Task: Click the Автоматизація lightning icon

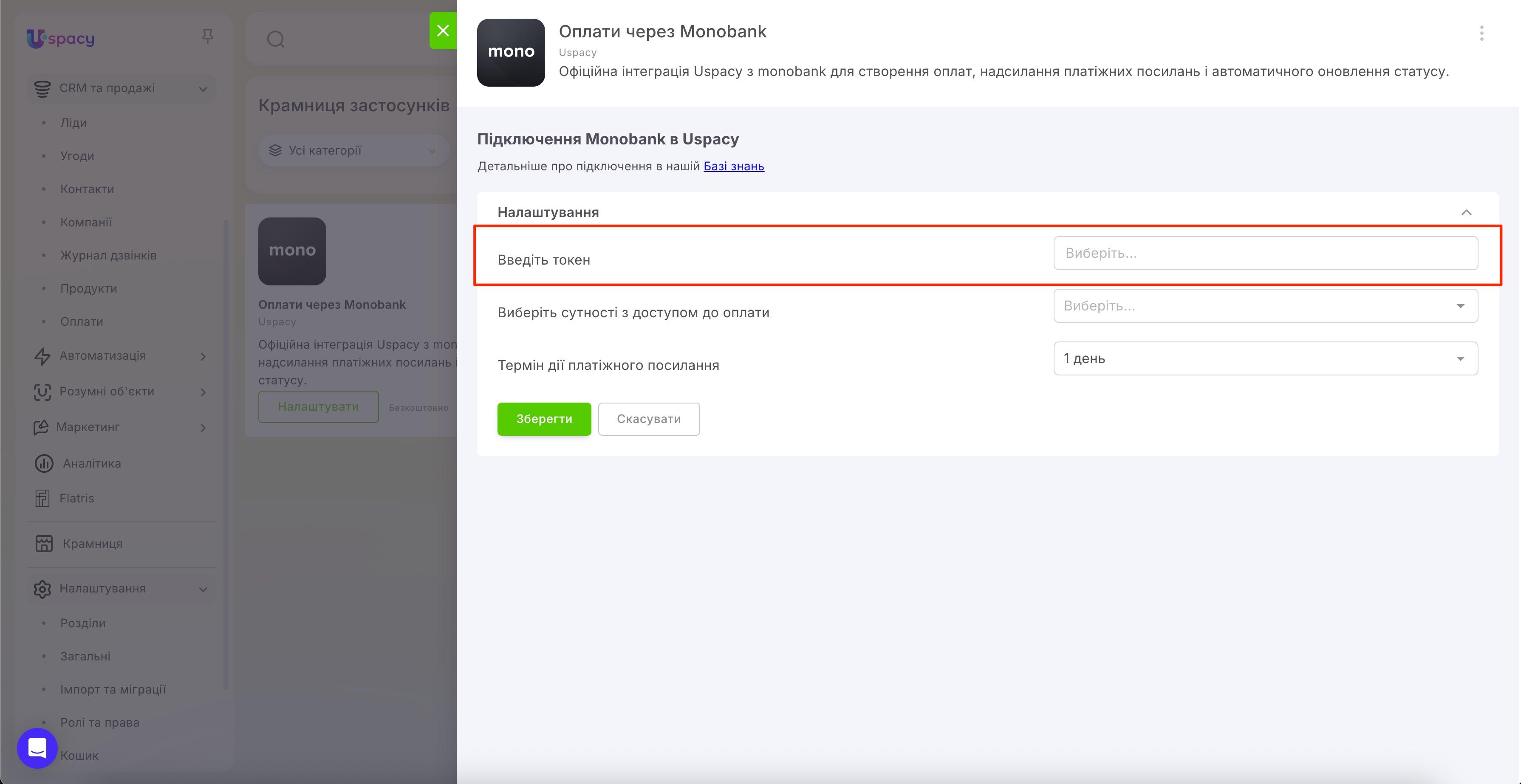Action: click(42, 356)
